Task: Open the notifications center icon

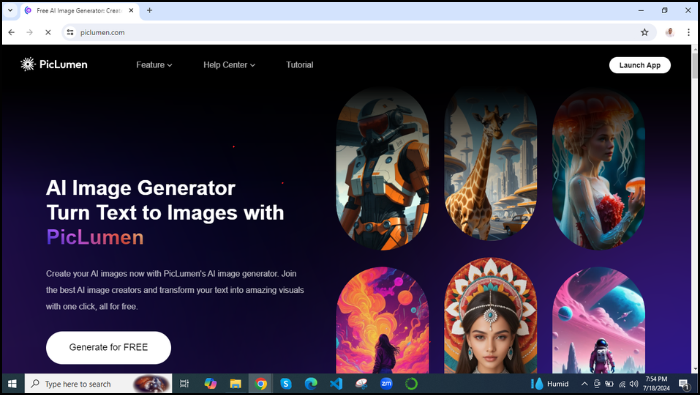Action: (x=683, y=384)
